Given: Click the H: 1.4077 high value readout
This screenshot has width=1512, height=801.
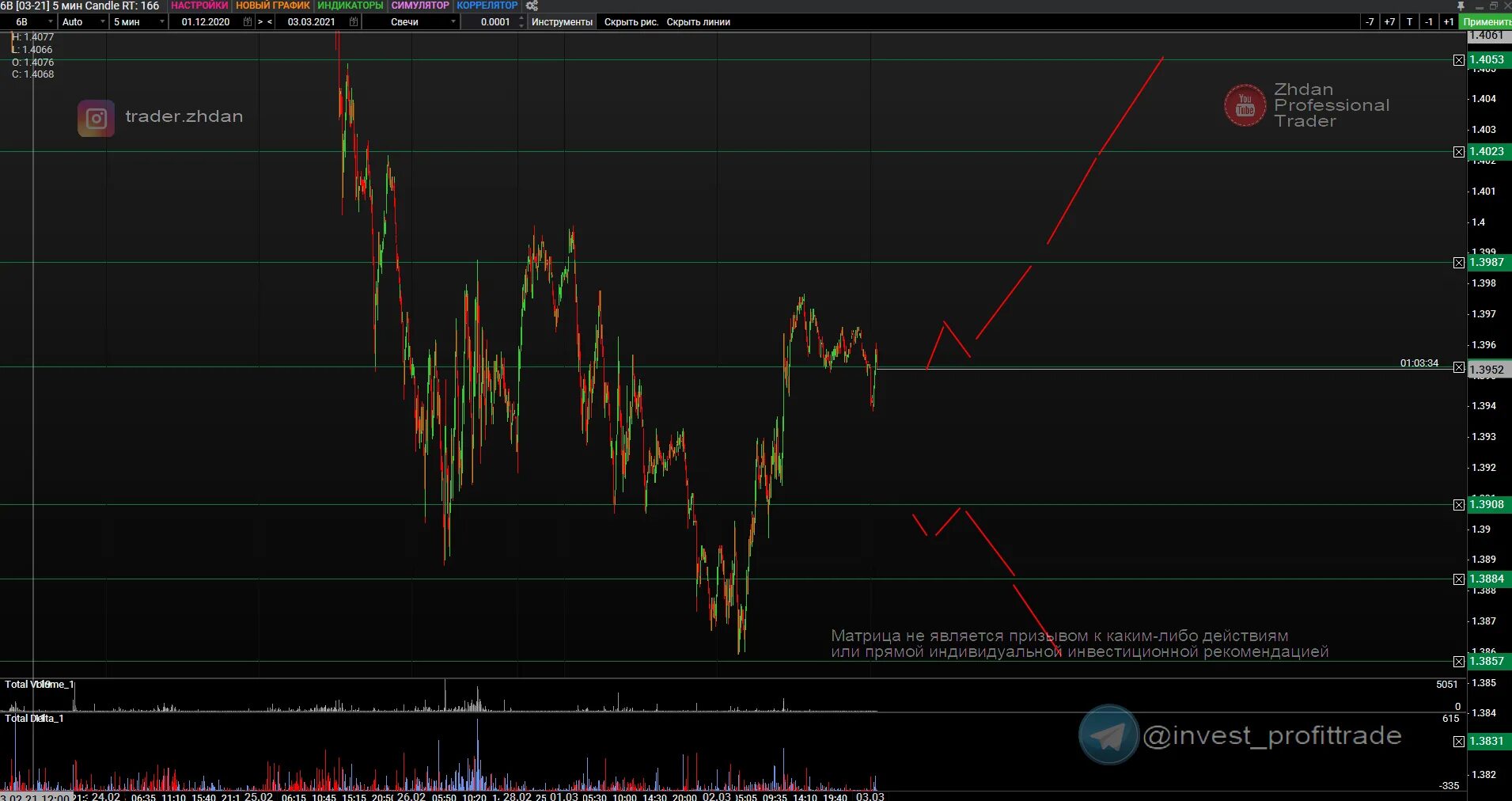Looking at the screenshot, I should (x=32, y=37).
